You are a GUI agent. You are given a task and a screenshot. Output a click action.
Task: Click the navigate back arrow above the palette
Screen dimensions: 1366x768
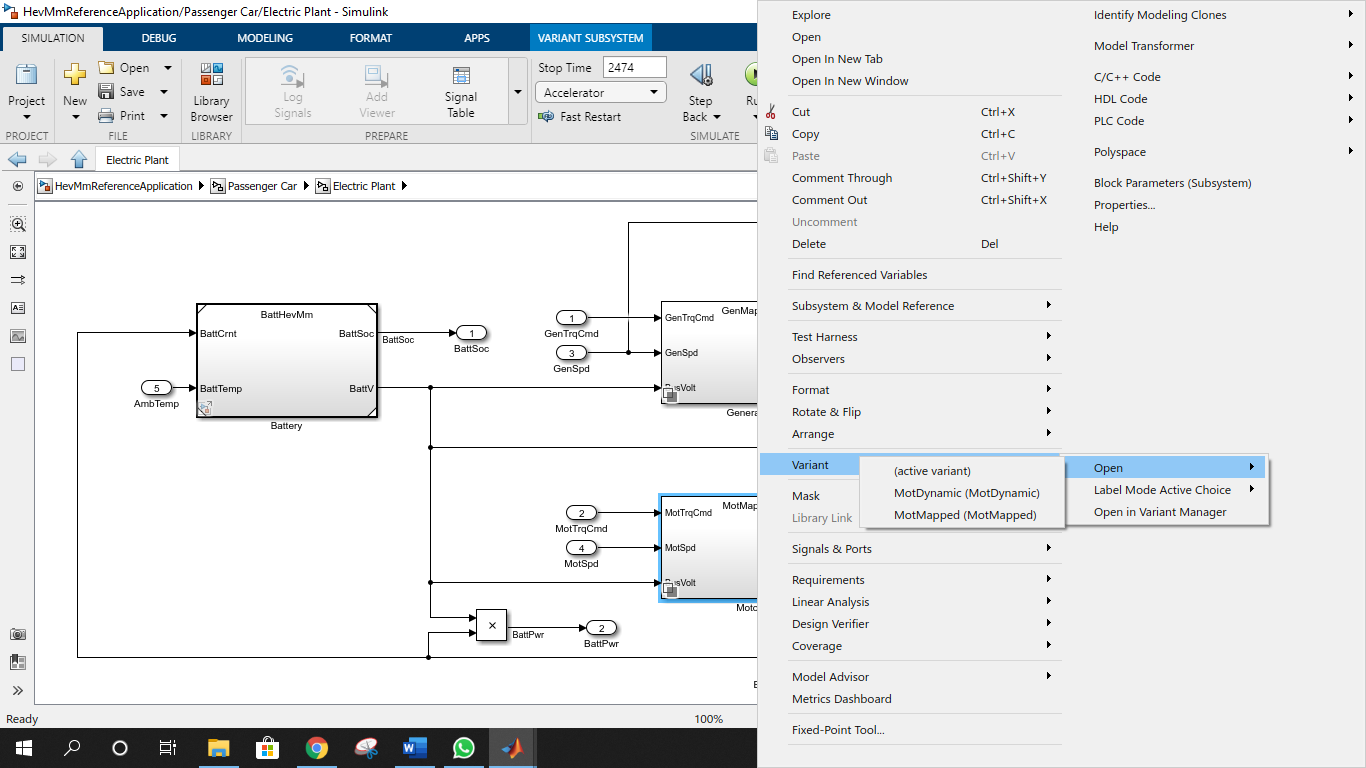tap(16, 159)
